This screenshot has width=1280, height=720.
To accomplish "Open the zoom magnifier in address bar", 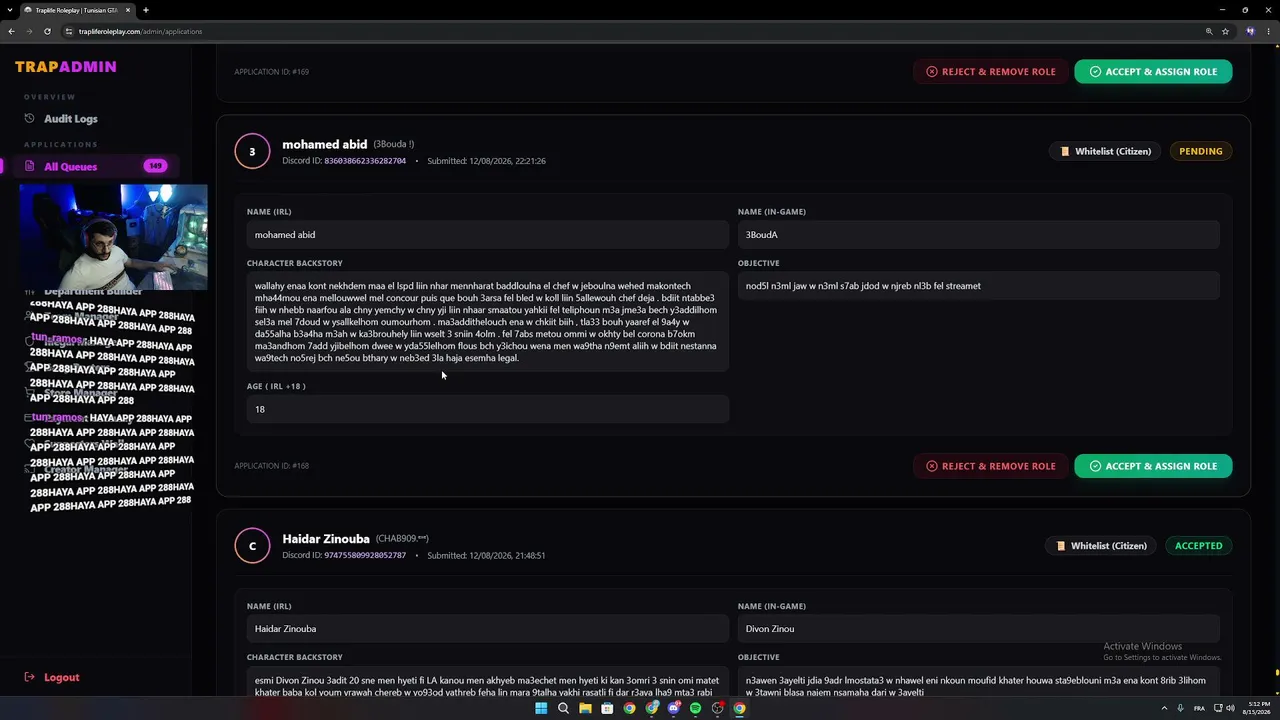I will coord(1209,31).
